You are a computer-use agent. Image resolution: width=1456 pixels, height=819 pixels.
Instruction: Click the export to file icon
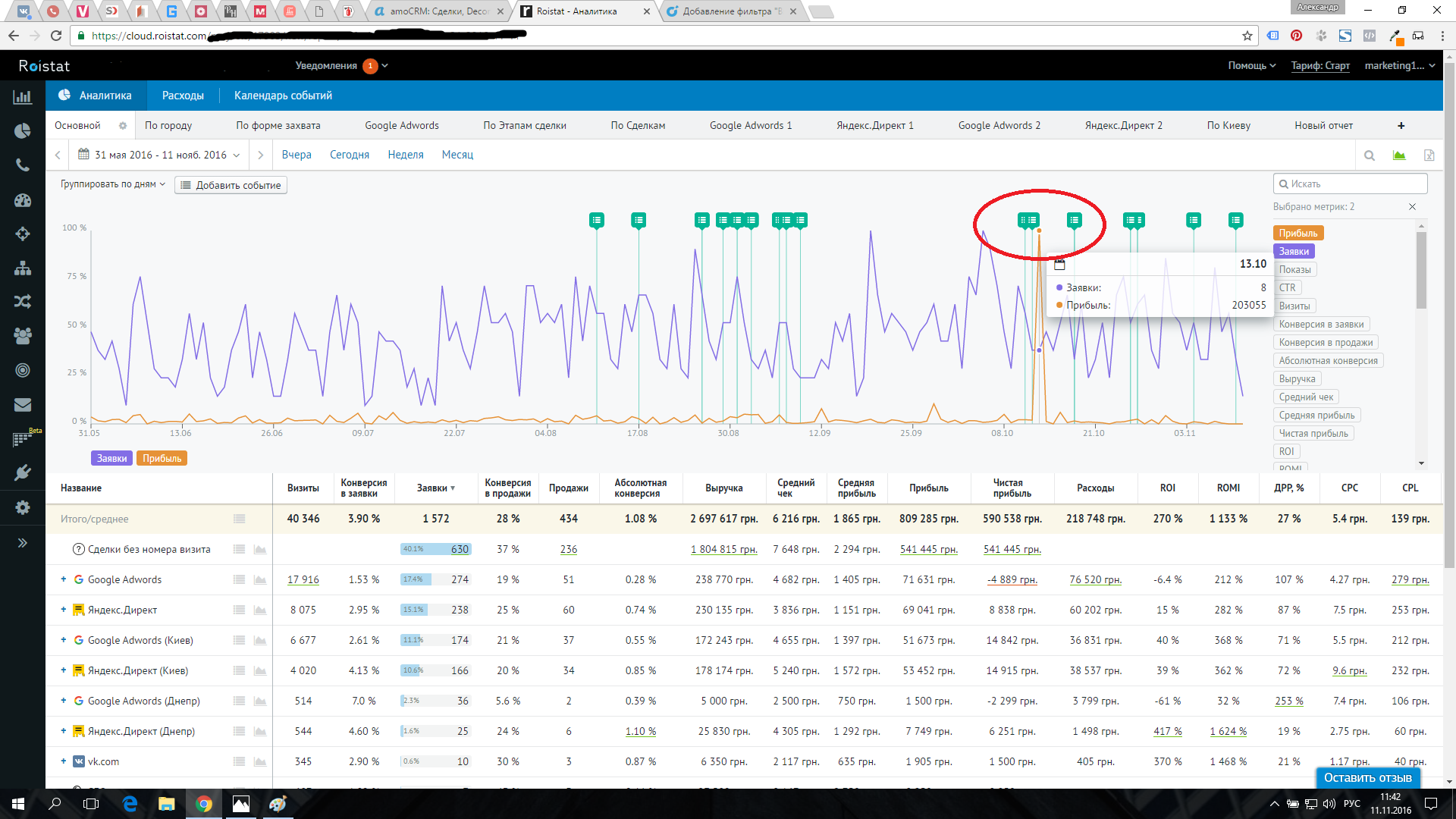pyautogui.click(x=1429, y=155)
